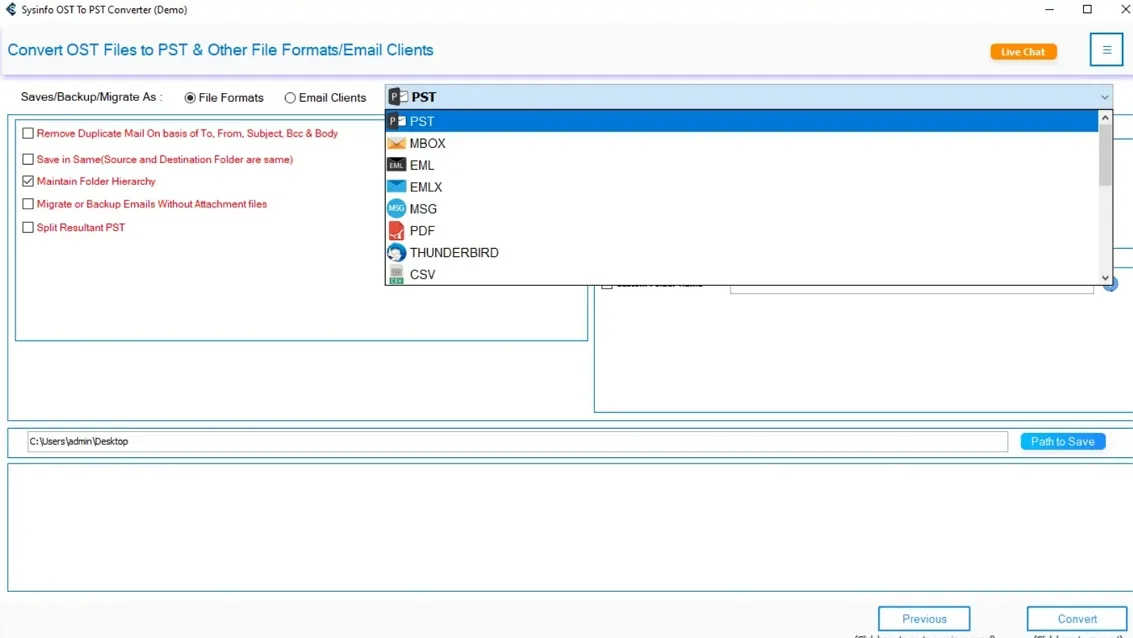Screen dimensions: 1133x638
Task: Check Save in Same folder option
Action: pos(28,159)
